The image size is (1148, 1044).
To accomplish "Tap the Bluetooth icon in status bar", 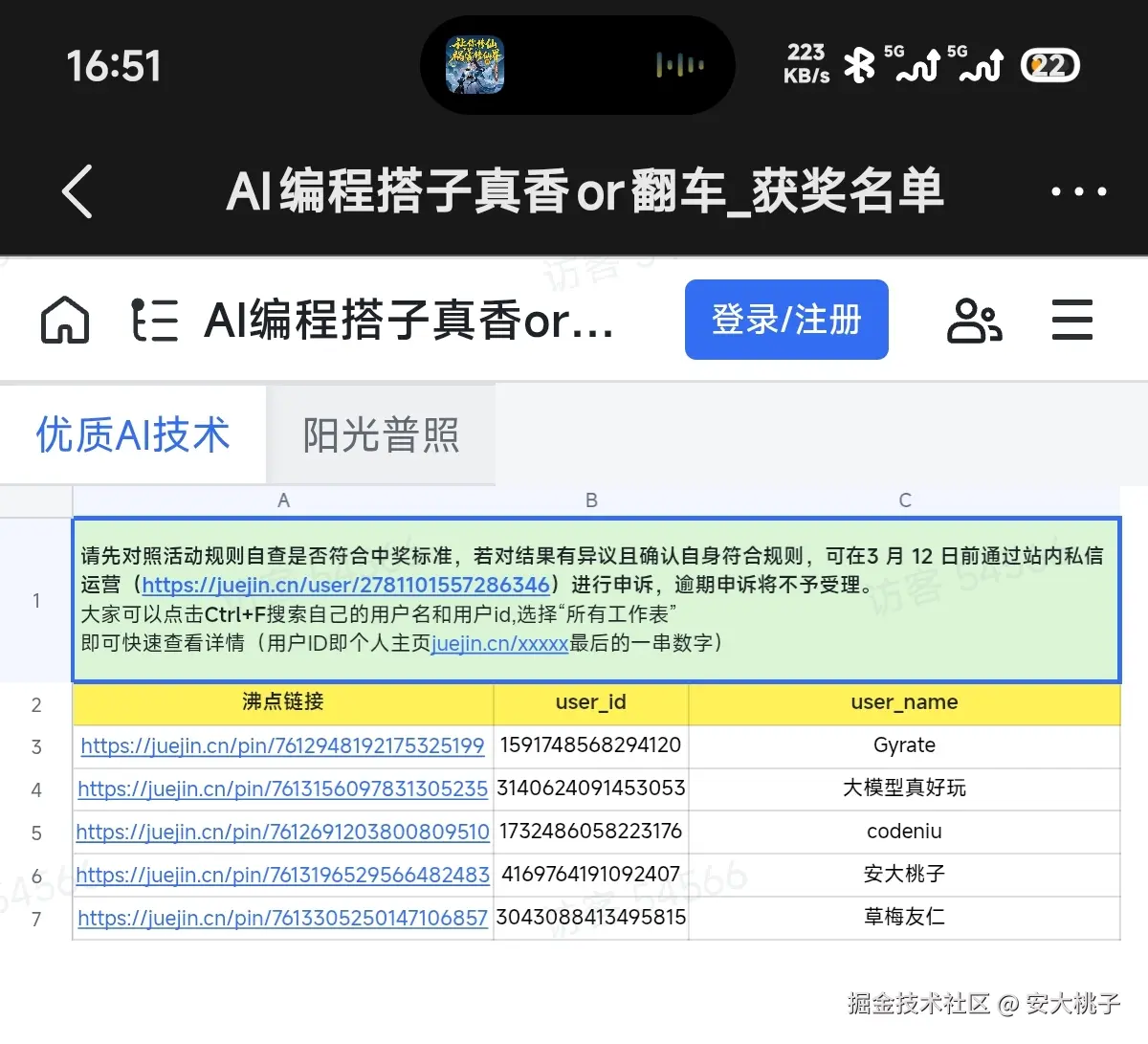I will pos(859,66).
